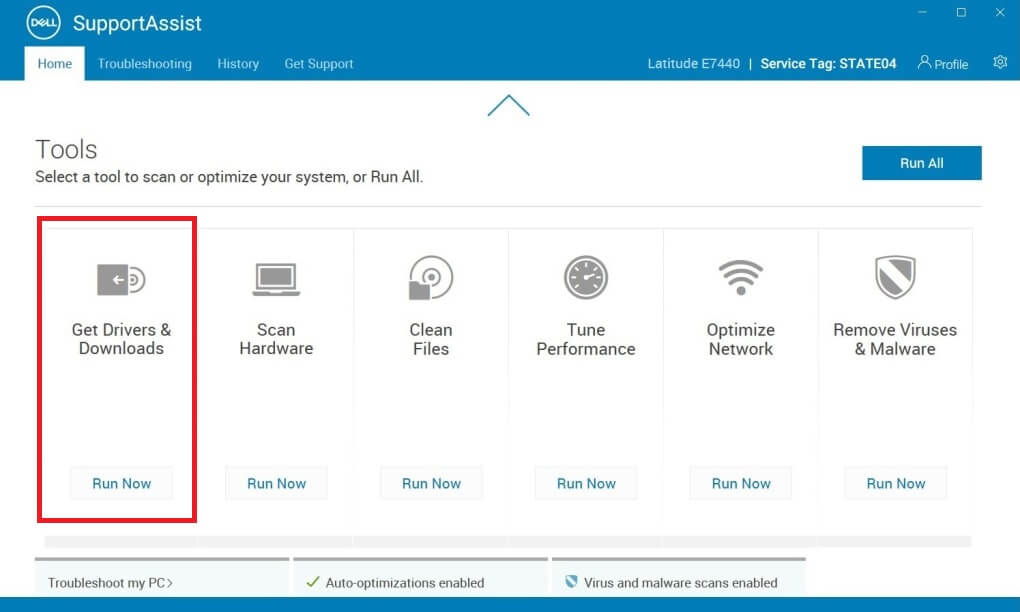Viewport: 1020px width, 612px height.
Task: Click the Remove Viruses & Malware label
Action: point(895,339)
